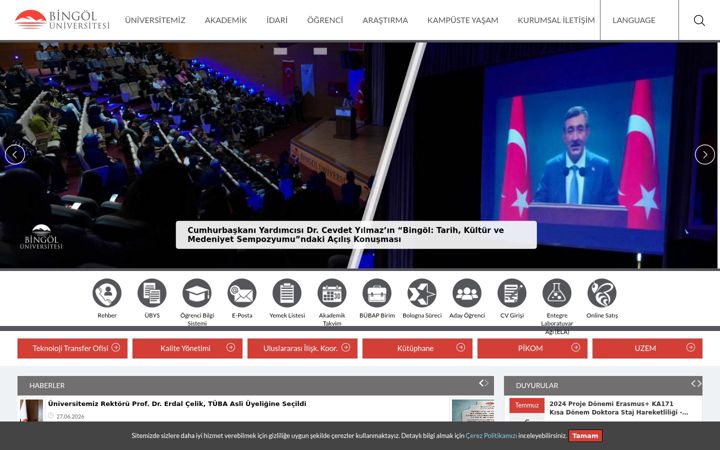Open the Online Satış icon

pos(602,293)
